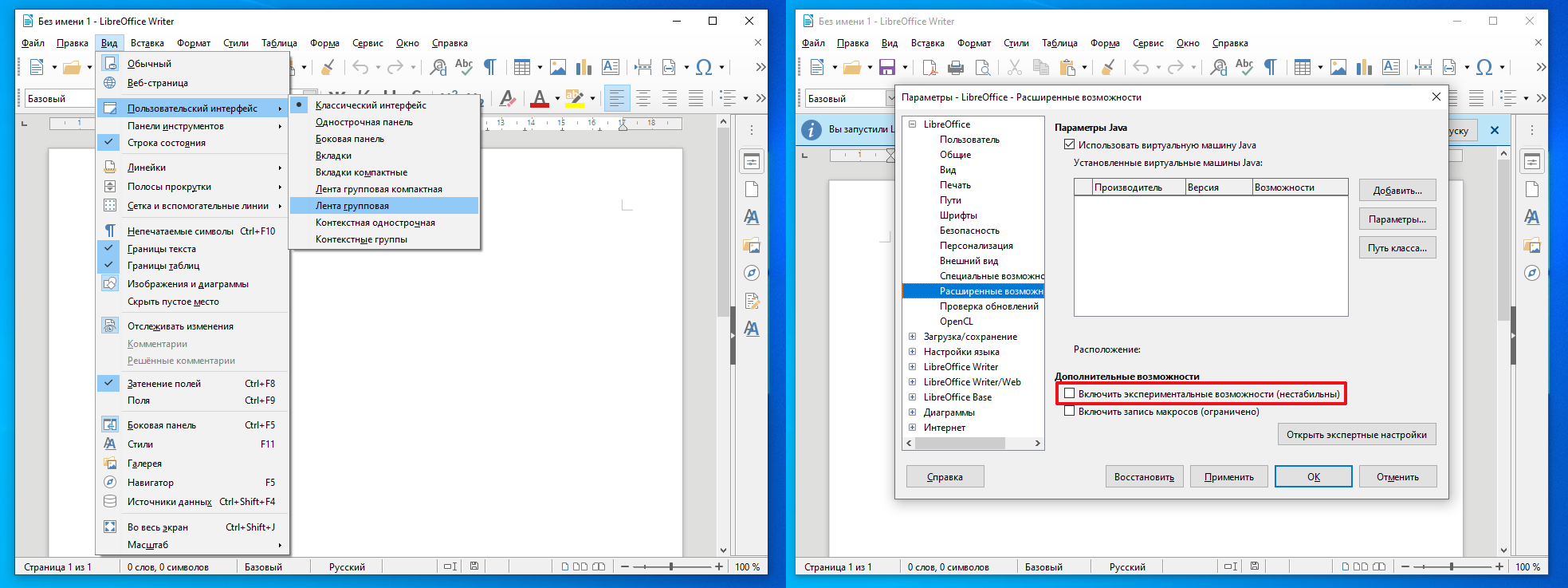Enable experimental features checkbox

tap(1069, 393)
